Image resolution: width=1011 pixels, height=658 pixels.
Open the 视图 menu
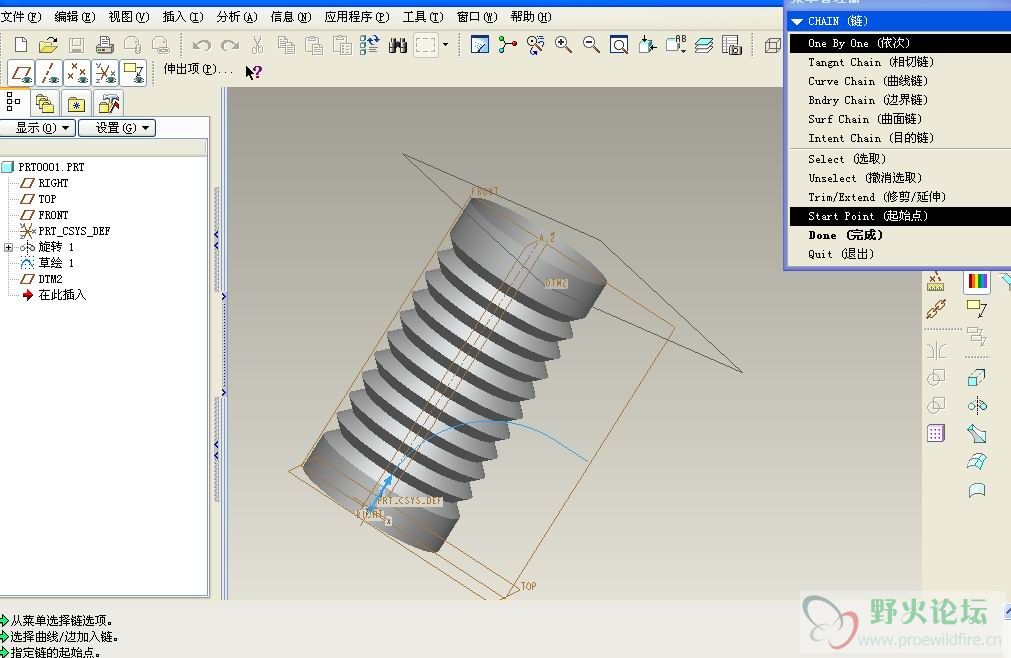point(129,17)
